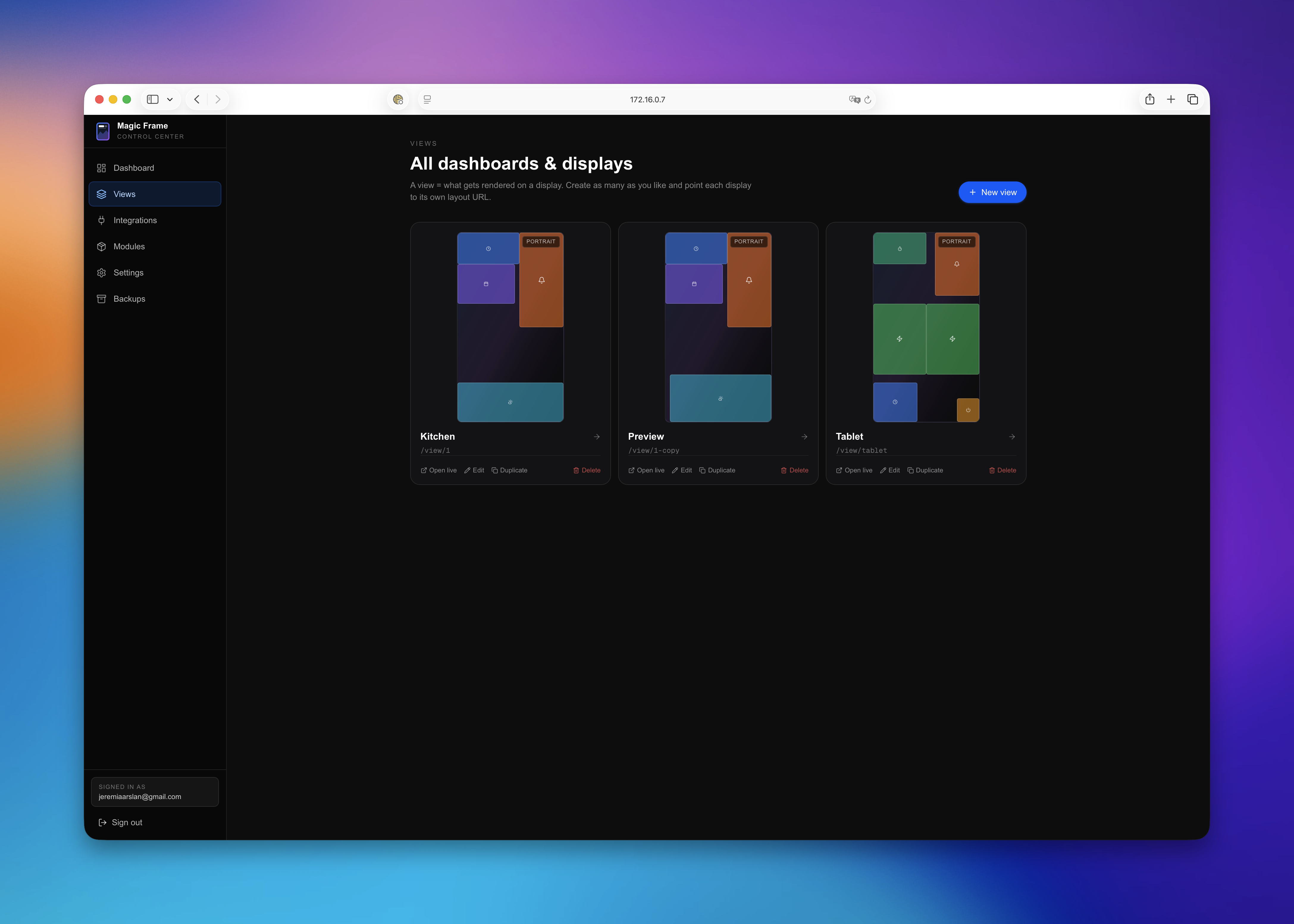Click power tile in Tablet thumbnail
The image size is (1294, 924).
[968, 410]
